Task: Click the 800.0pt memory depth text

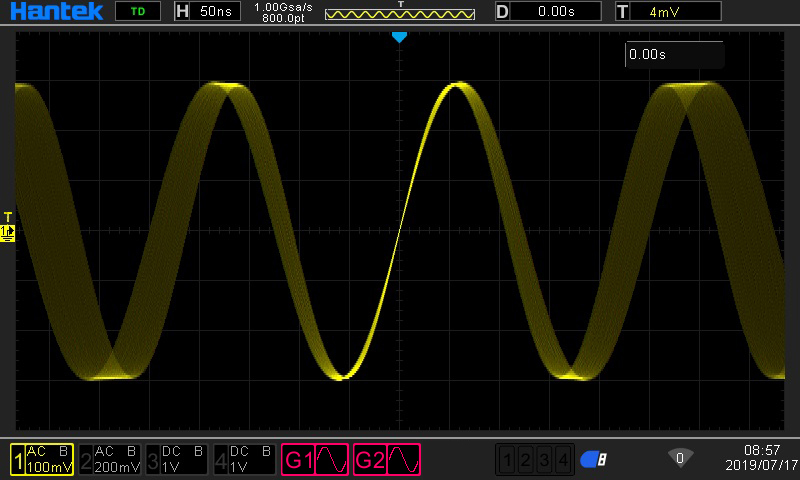Action: pyautogui.click(x=283, y=18)
